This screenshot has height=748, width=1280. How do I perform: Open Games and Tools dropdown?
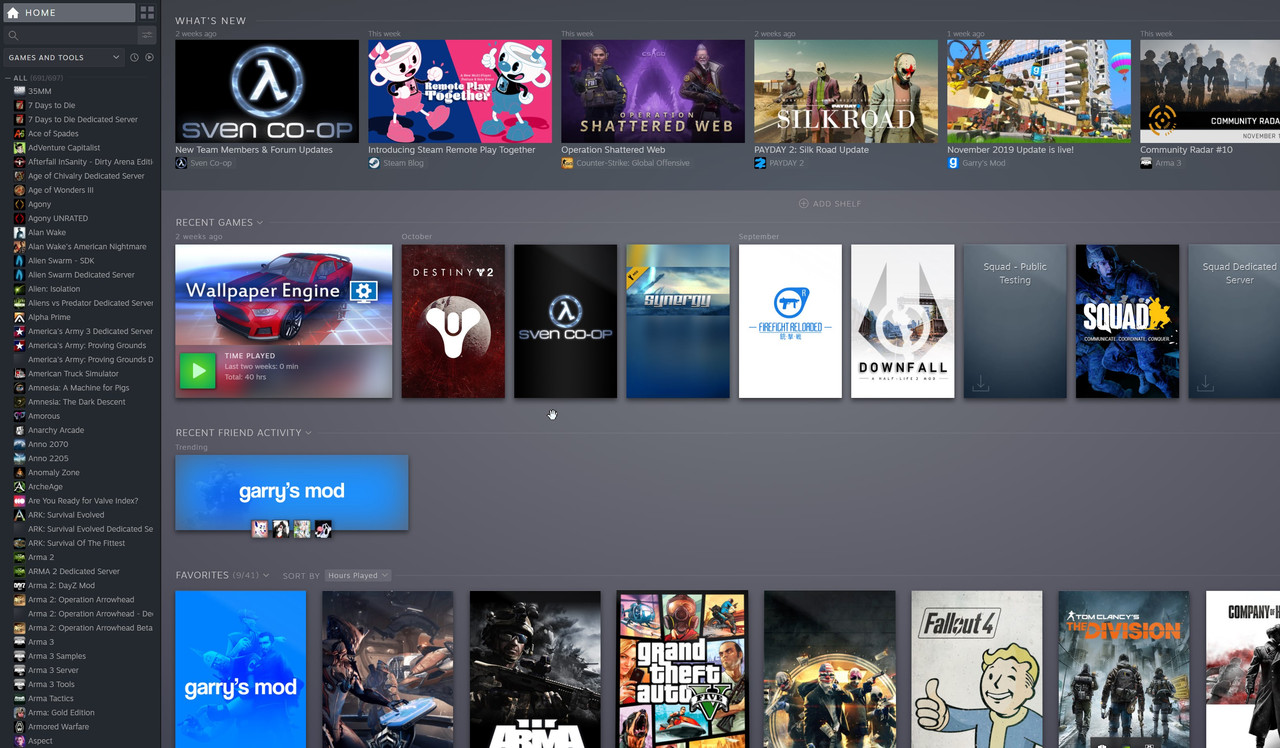point(64,57)
